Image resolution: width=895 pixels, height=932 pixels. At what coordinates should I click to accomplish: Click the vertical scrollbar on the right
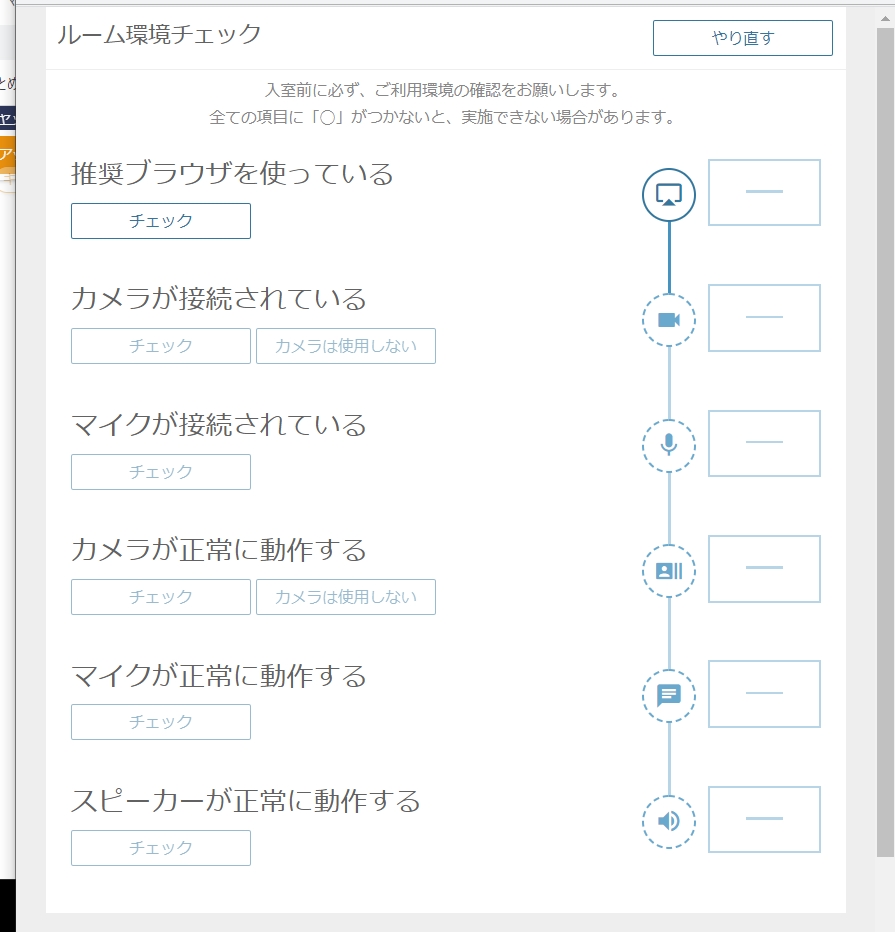click(885, 440)
